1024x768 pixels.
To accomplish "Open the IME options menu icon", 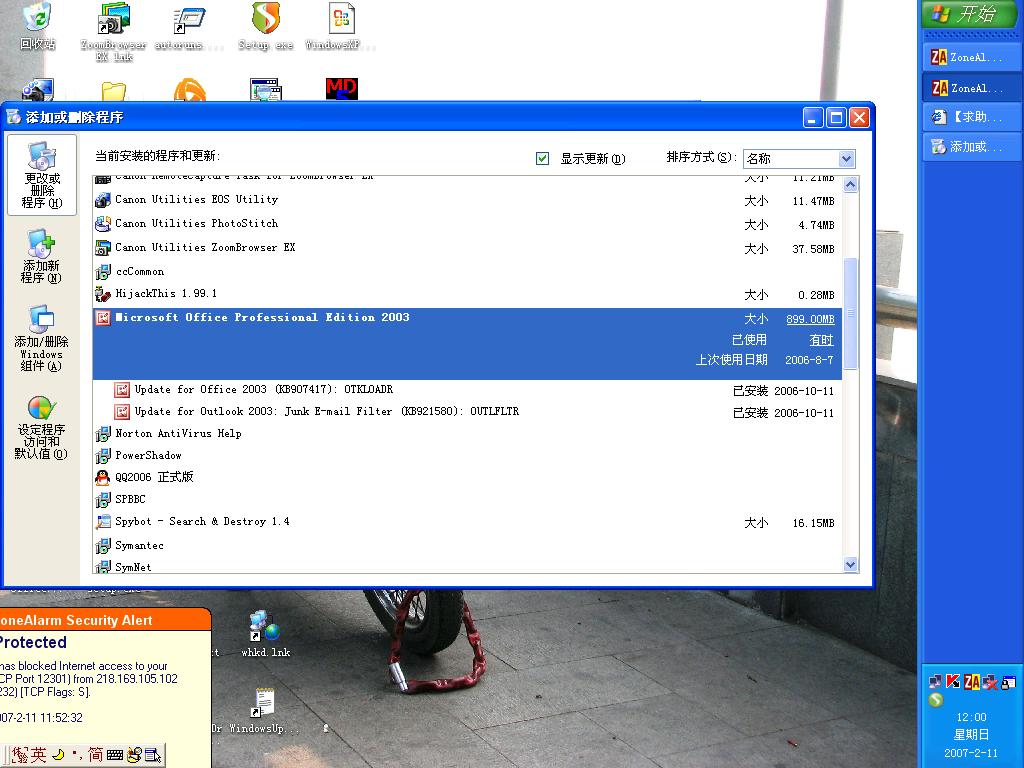I will tap(153, 755).
